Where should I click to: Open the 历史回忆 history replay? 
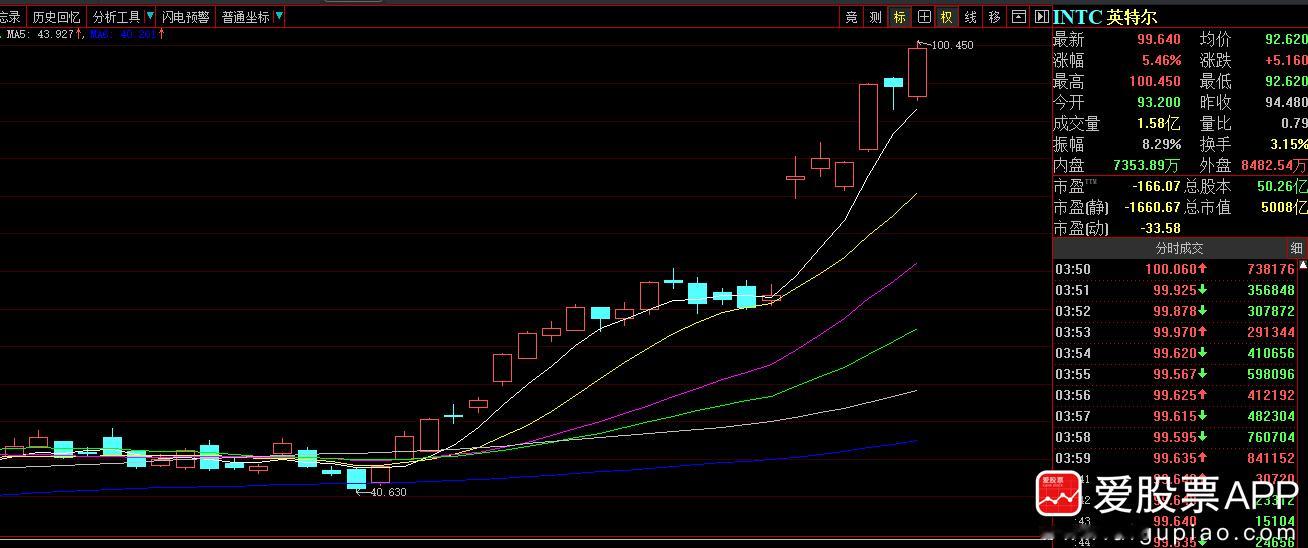[56, 17]
